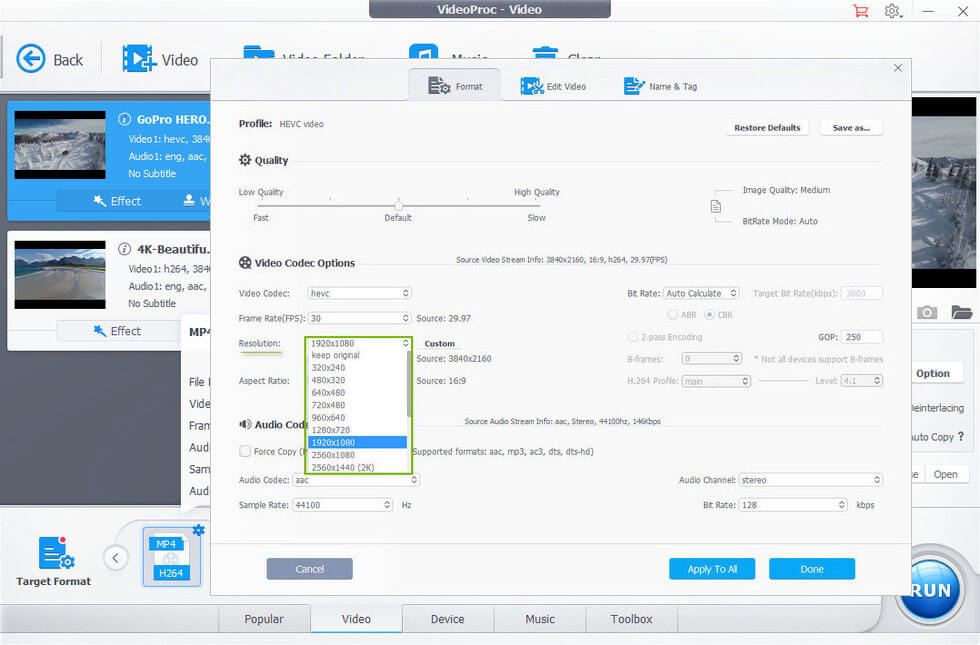Close the Format settings dialog
This screenshot has height=645, width=980.
click(898, 68)
